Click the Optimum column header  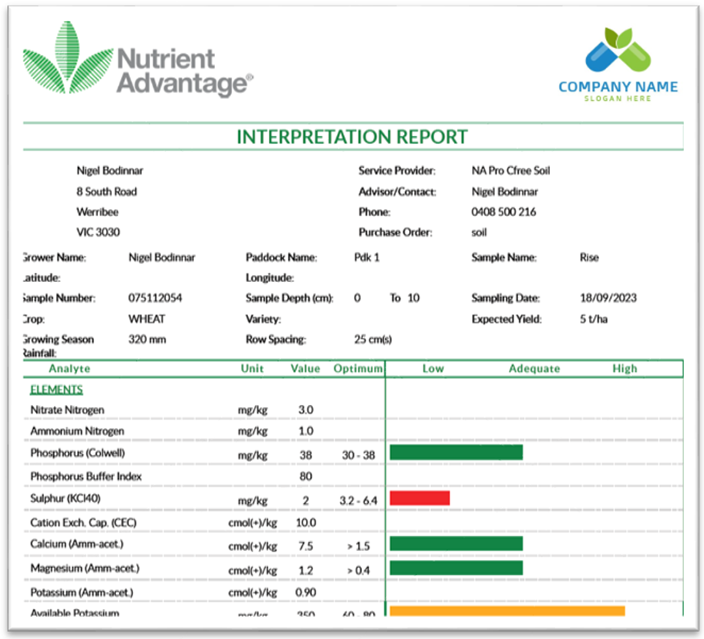click(358, 368)
